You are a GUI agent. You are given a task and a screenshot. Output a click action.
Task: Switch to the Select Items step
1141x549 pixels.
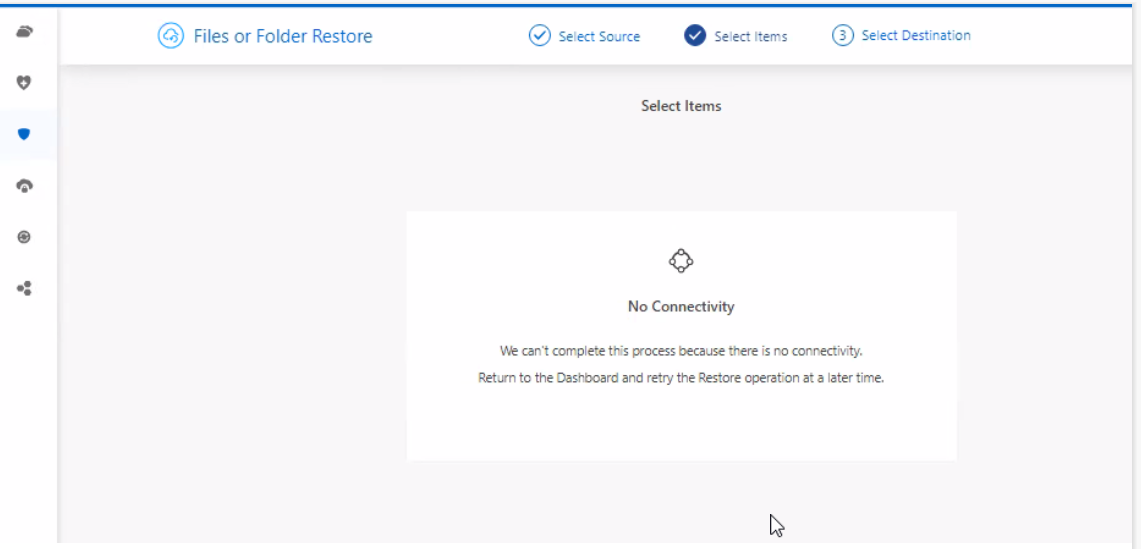click(750, 37)
